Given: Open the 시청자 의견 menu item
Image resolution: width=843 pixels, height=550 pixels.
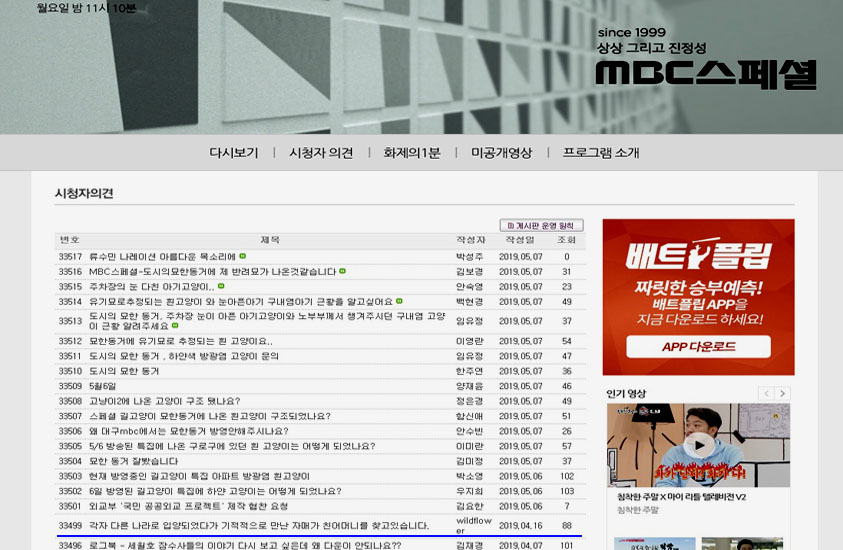Looking at the screenshot, I should tap(320, 153).
